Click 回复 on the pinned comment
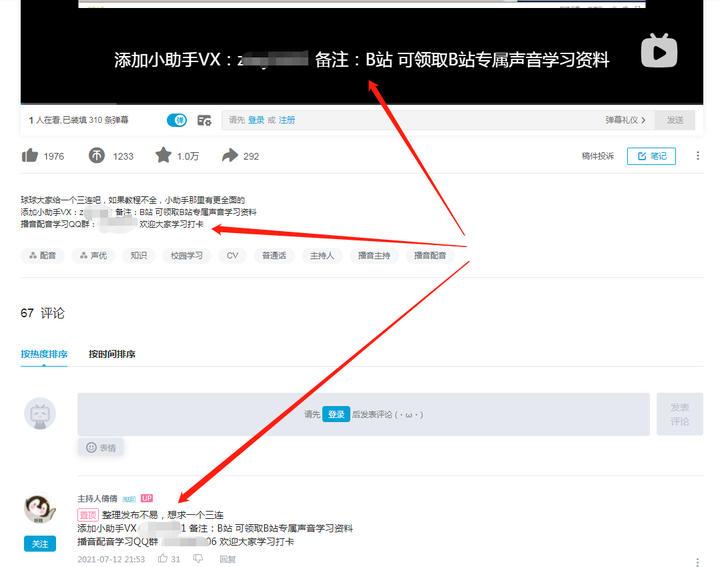The height and width of the screenshot is (567, 720). (x=228, y=559)
